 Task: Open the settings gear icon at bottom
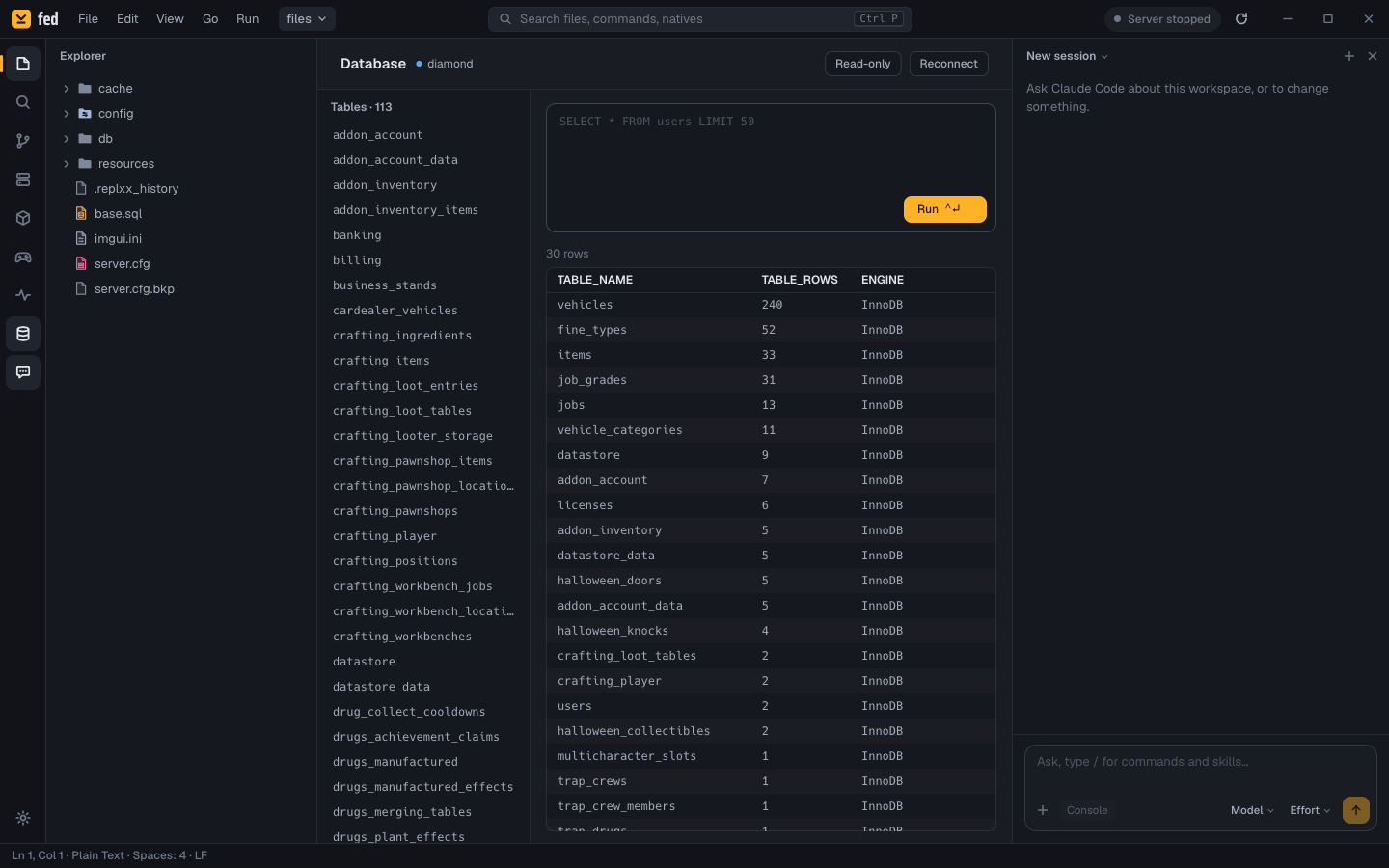(x=23, y=818)
